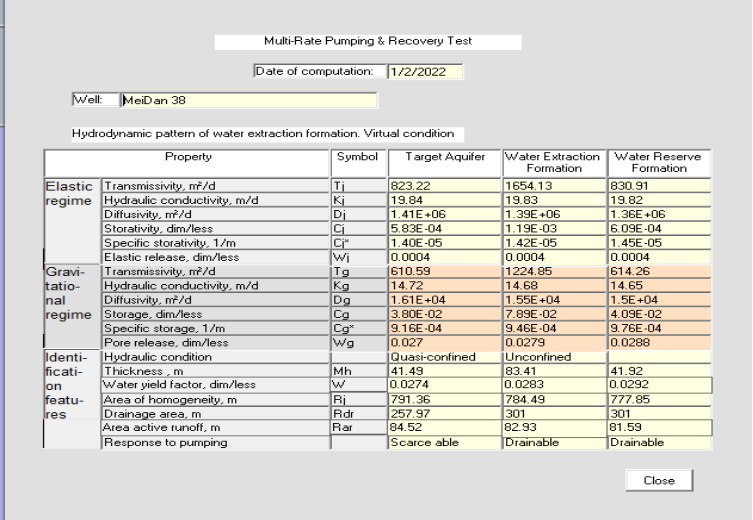Click the Scarce able response cell
Screen dimensions: 753x520
tap(444, 442)
